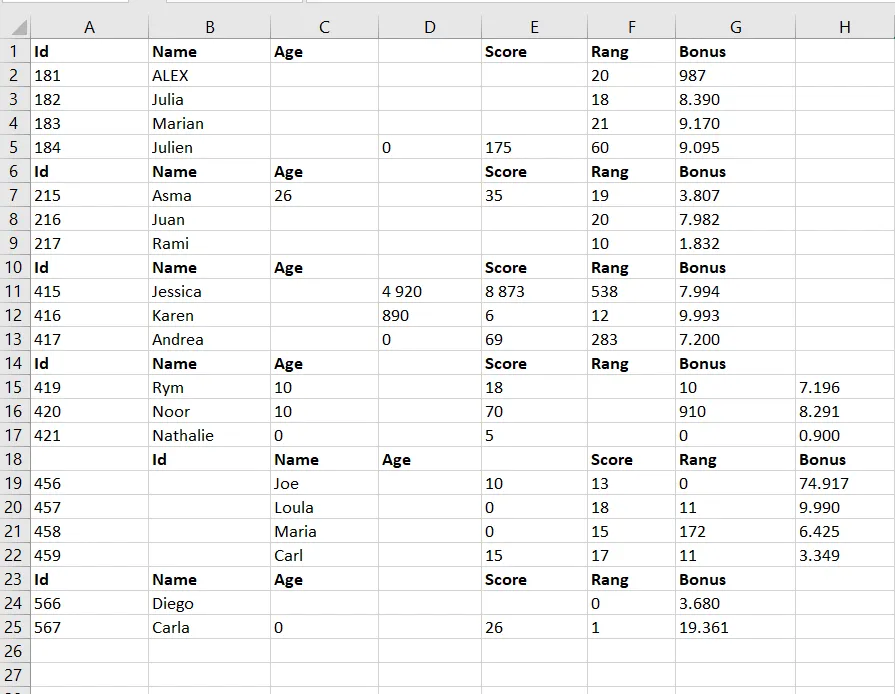
Task: Click the cell containing Diego
Action: tap(173, 603)
